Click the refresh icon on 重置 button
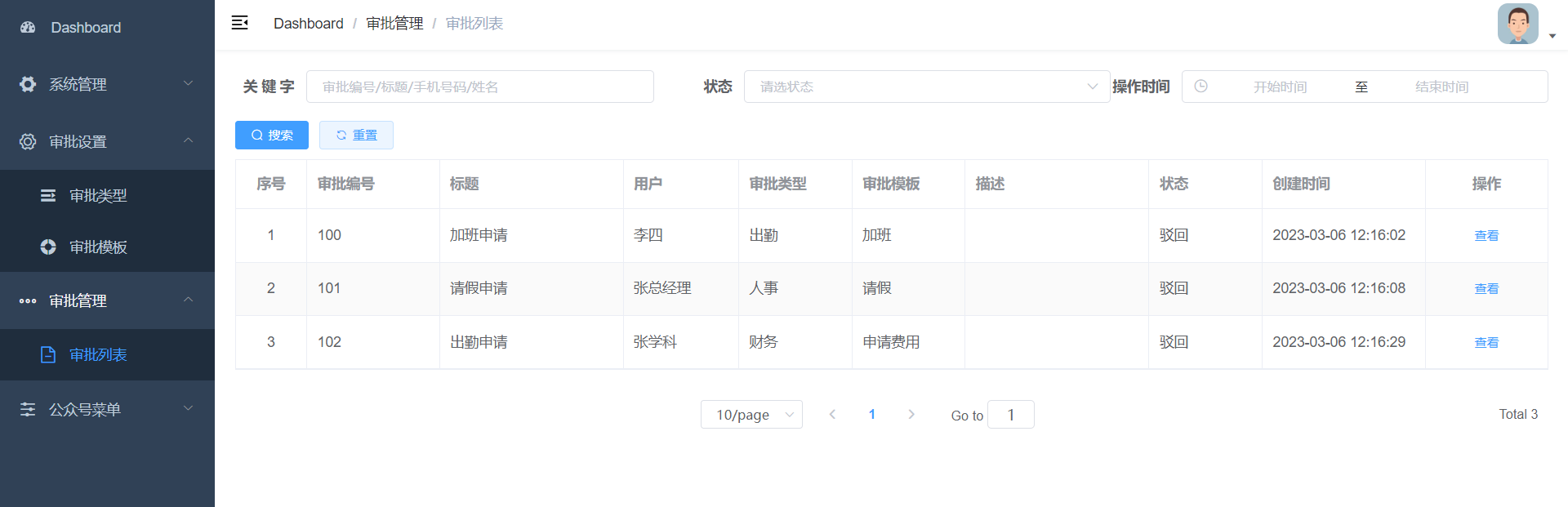The height and width of the screenshot is (507, 1568). (x=341, y=136)
